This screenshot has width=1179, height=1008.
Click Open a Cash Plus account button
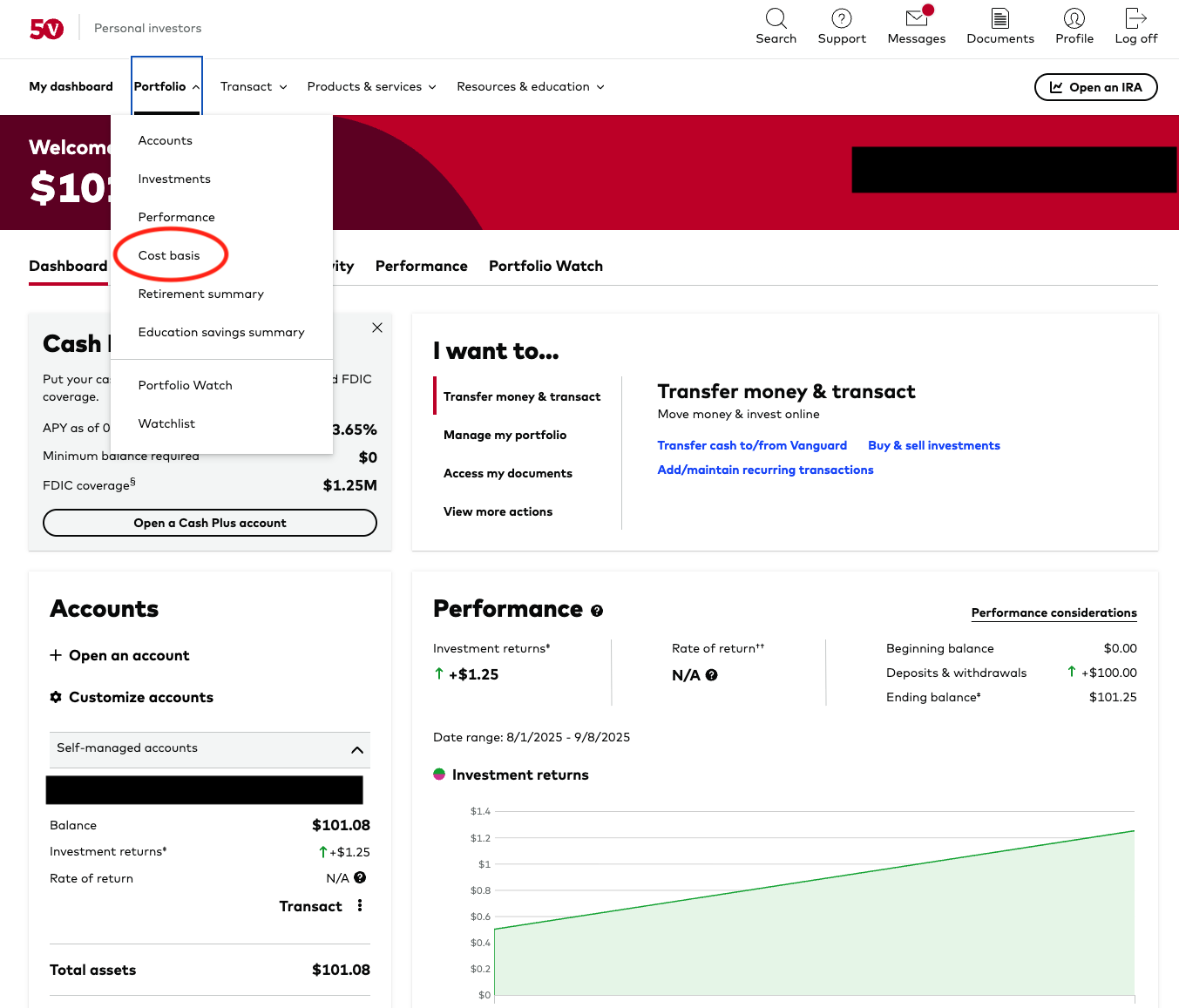210,523
